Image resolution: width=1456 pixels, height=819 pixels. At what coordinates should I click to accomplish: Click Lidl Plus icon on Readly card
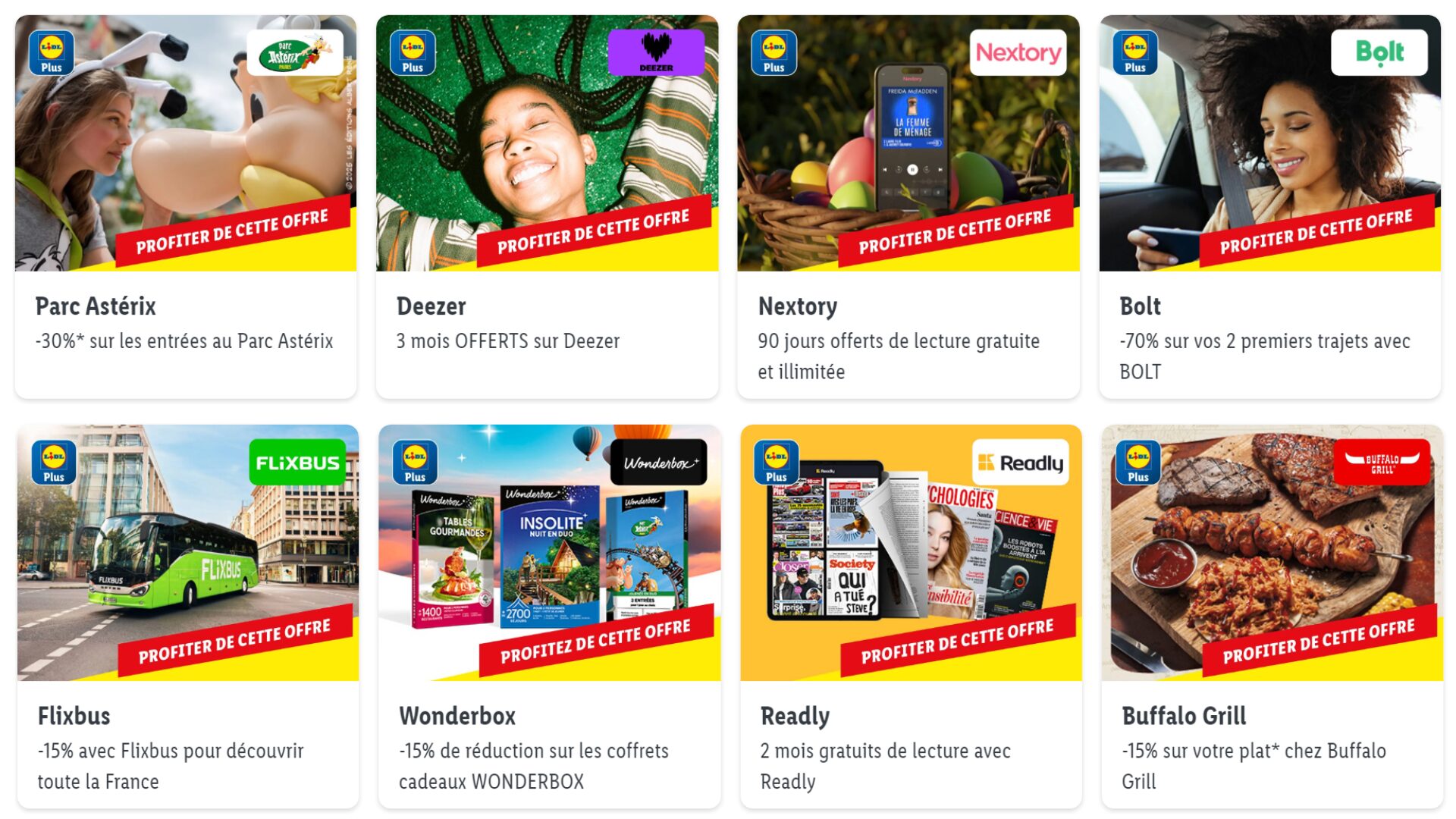pyautogui.click(x=777, y=462)
